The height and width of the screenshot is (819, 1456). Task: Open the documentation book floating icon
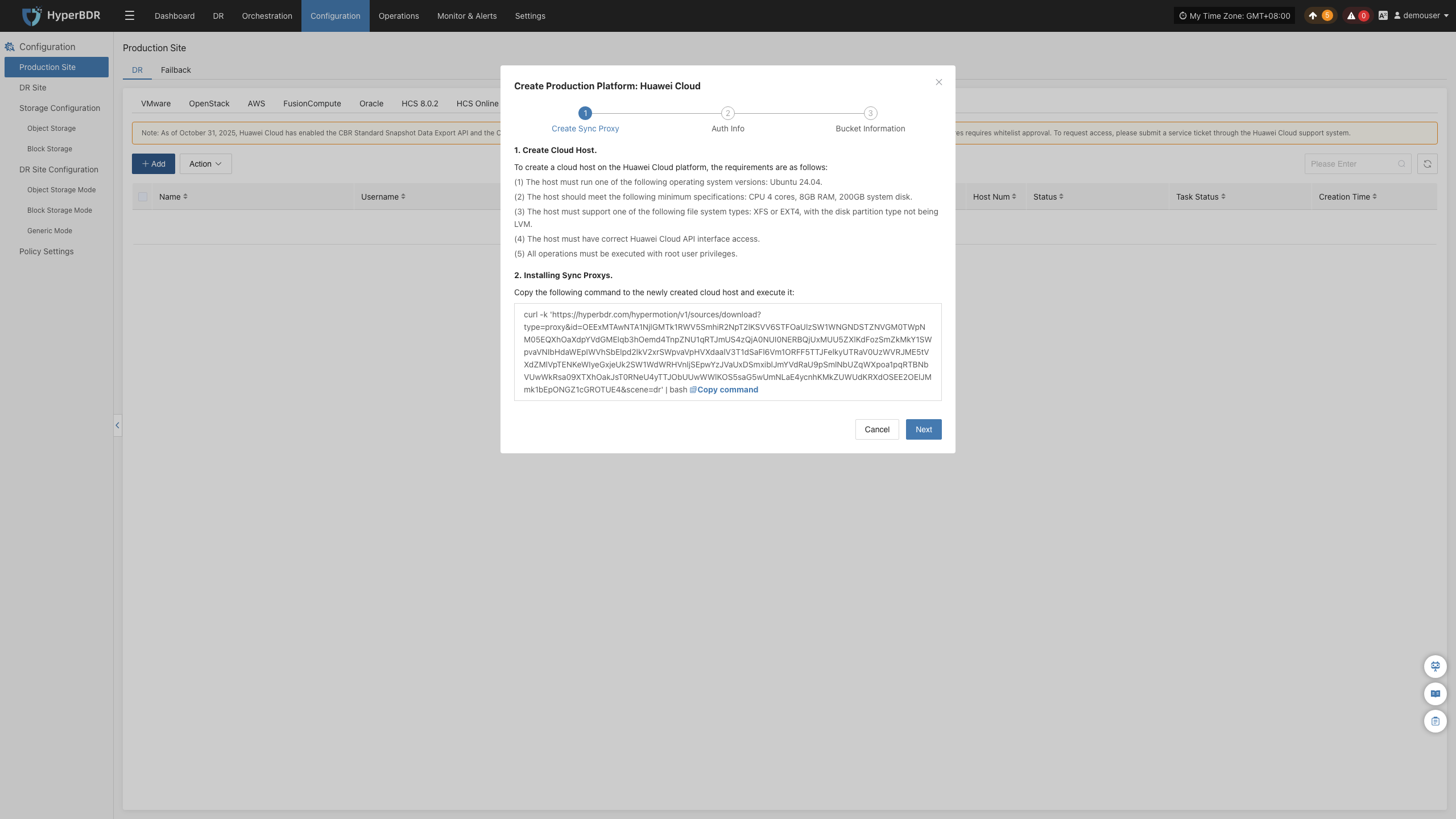click(1435, 694)
